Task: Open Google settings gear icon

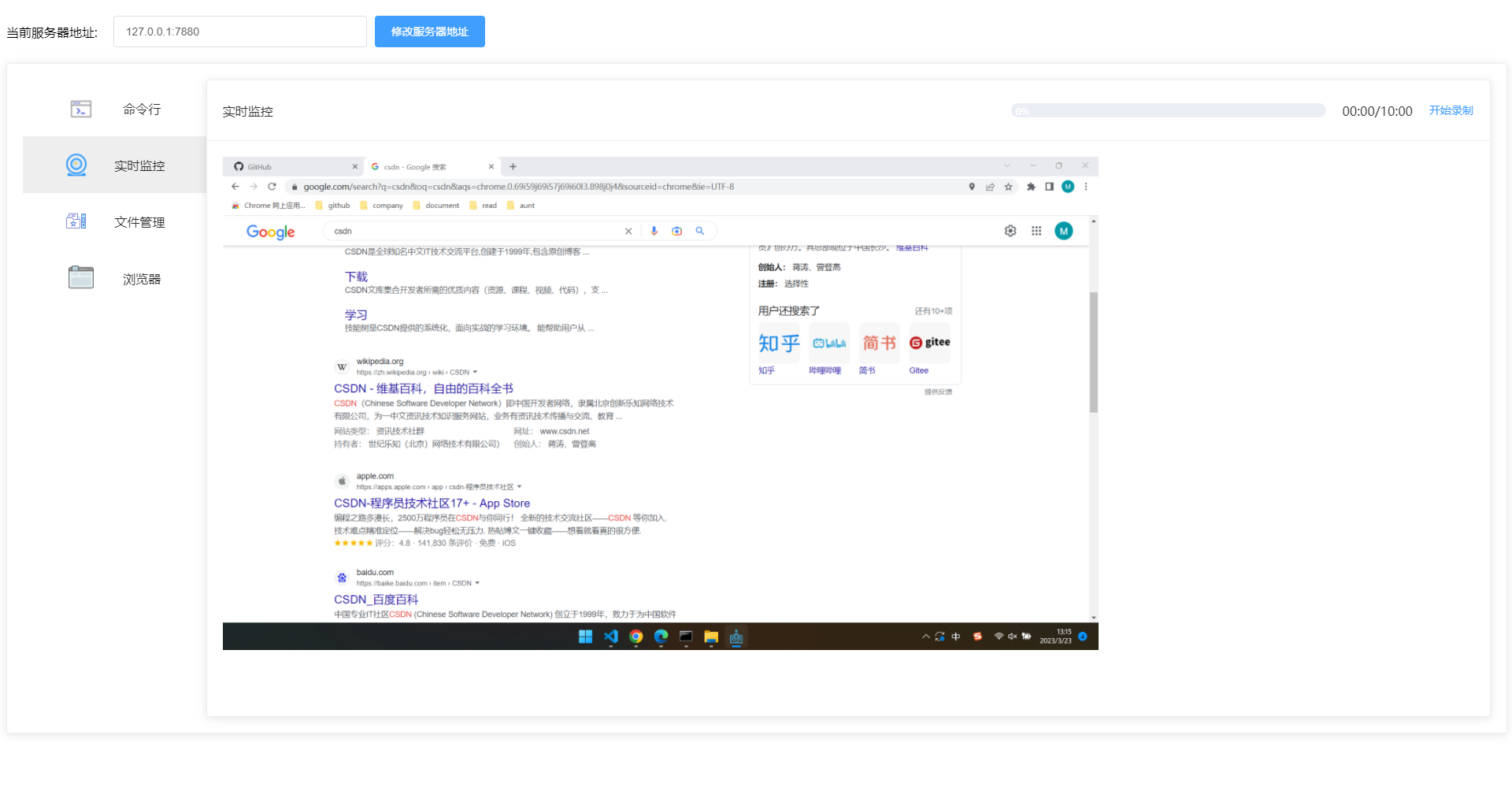Action: pos(1010,231)
